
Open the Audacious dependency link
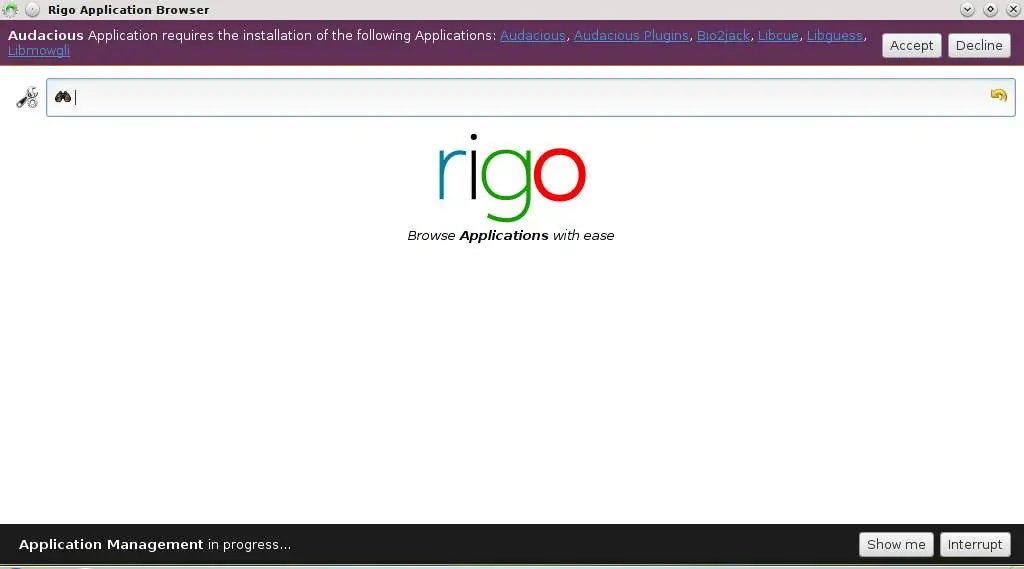coord(533,36)
